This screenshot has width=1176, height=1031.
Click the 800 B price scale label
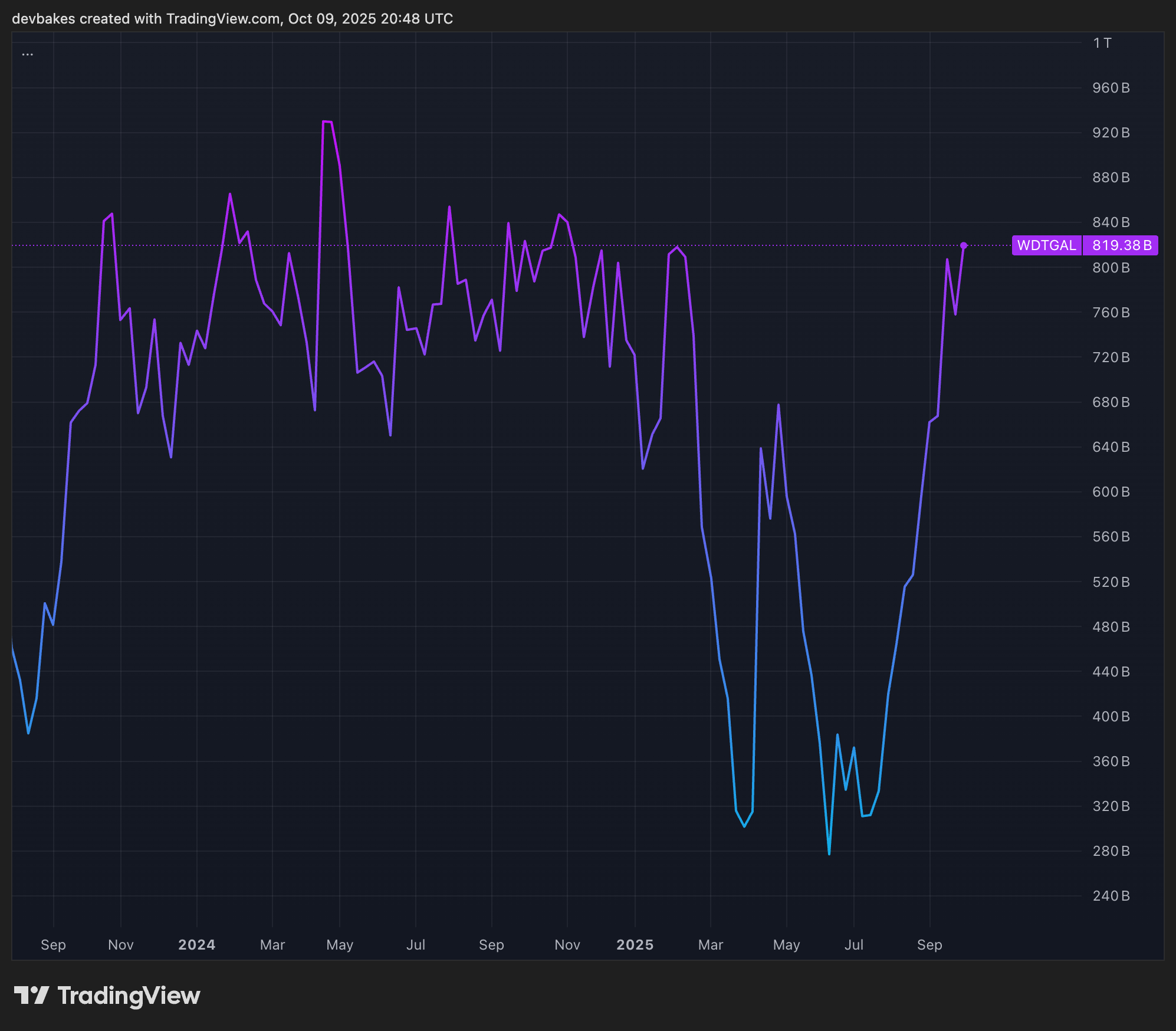click(x=1111, y=268)
